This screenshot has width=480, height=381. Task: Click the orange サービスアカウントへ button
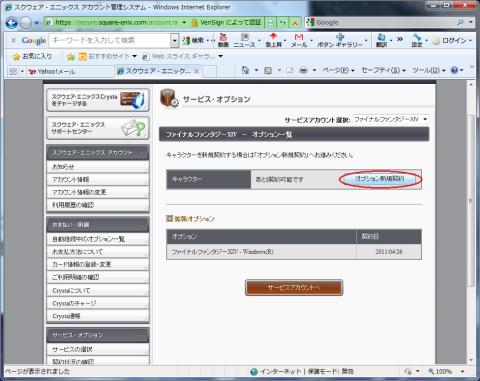pyautogui.click(x=294, y=287)
